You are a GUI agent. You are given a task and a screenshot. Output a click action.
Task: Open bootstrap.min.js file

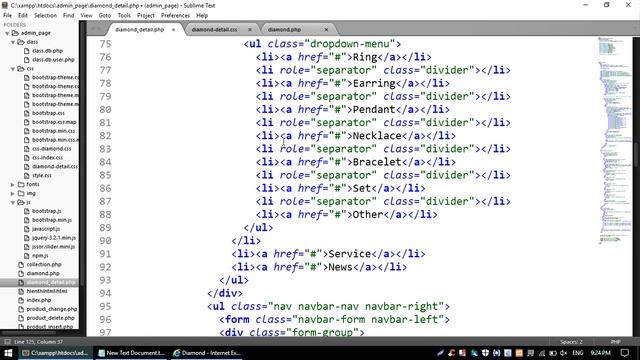coord(51,220)
